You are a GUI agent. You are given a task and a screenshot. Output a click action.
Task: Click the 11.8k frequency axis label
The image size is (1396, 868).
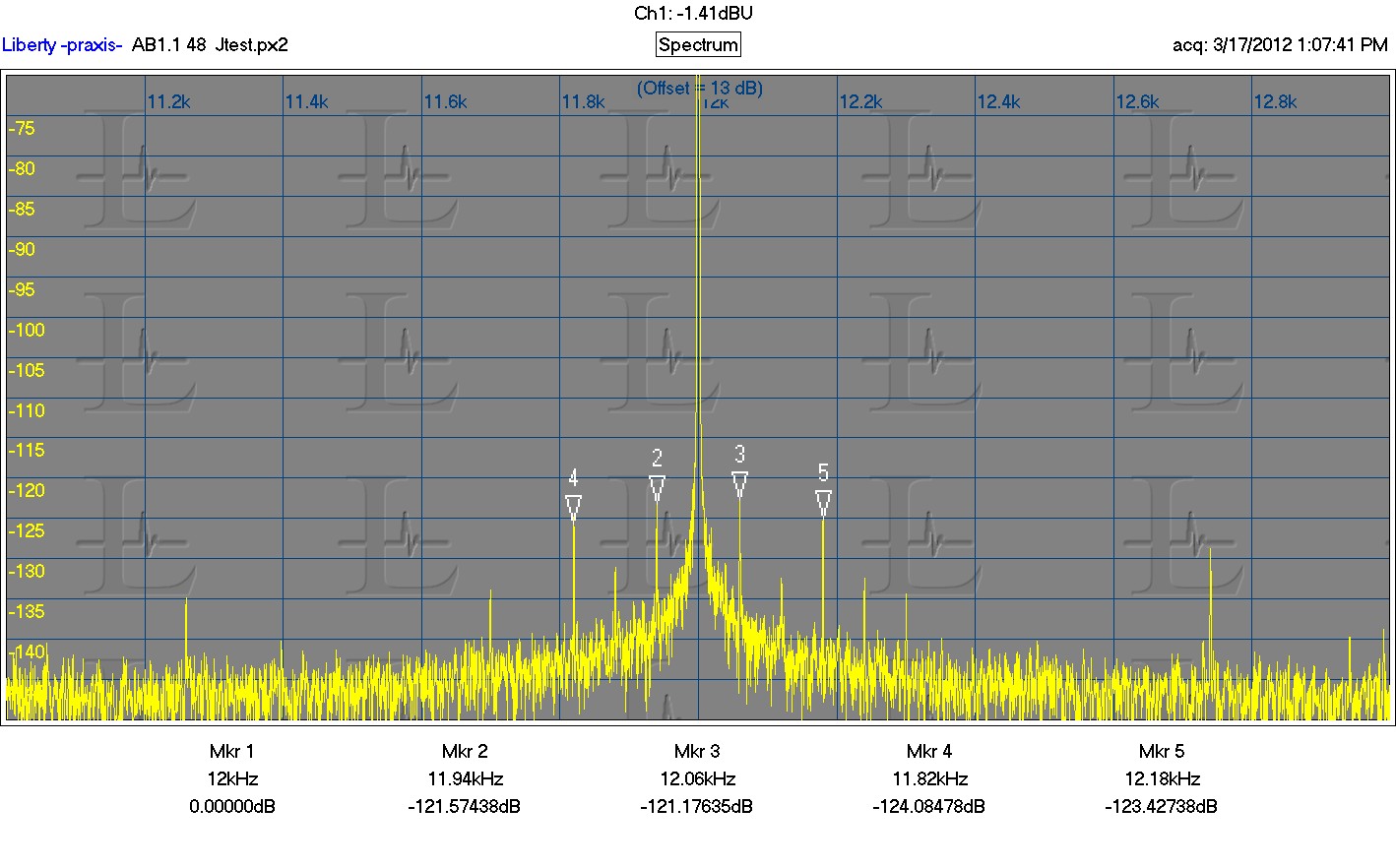point(583,102)
